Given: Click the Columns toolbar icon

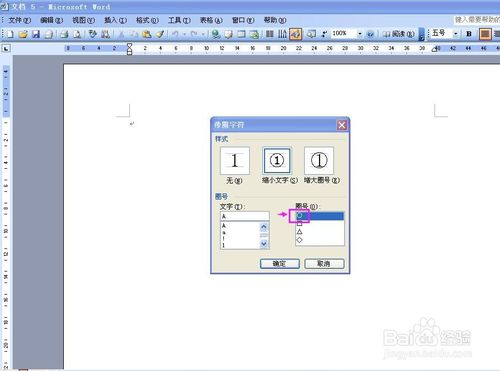Looking at the screenshot, I should click(270, 34).
